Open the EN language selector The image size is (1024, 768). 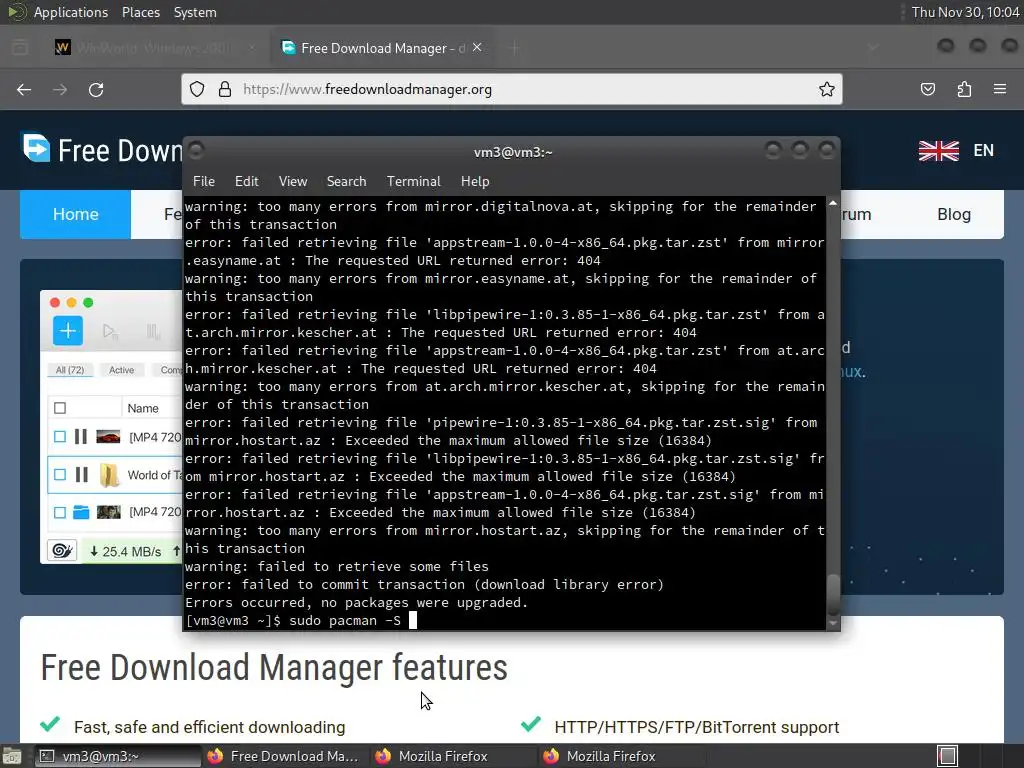point(984,150)
